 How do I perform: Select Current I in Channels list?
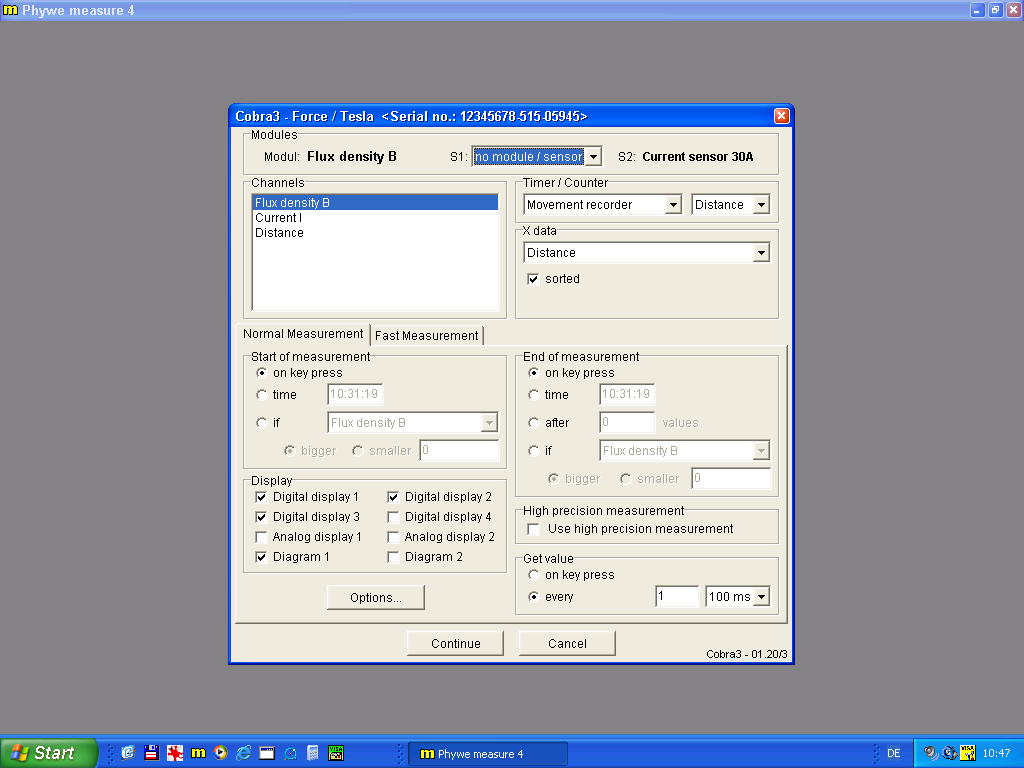375,217
